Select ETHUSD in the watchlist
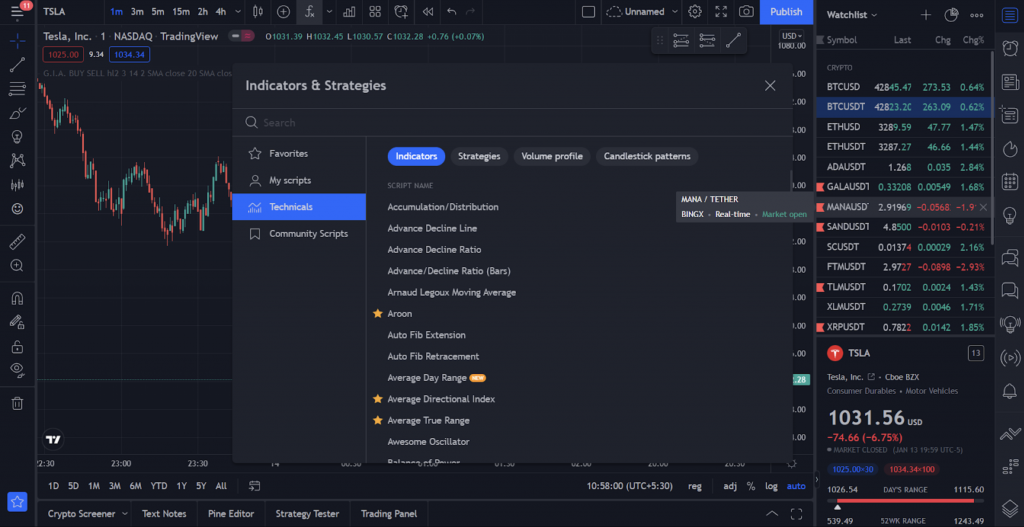The height and width of the screenshot is (527, 1024). pyautogui.click(x=904, y=127)
